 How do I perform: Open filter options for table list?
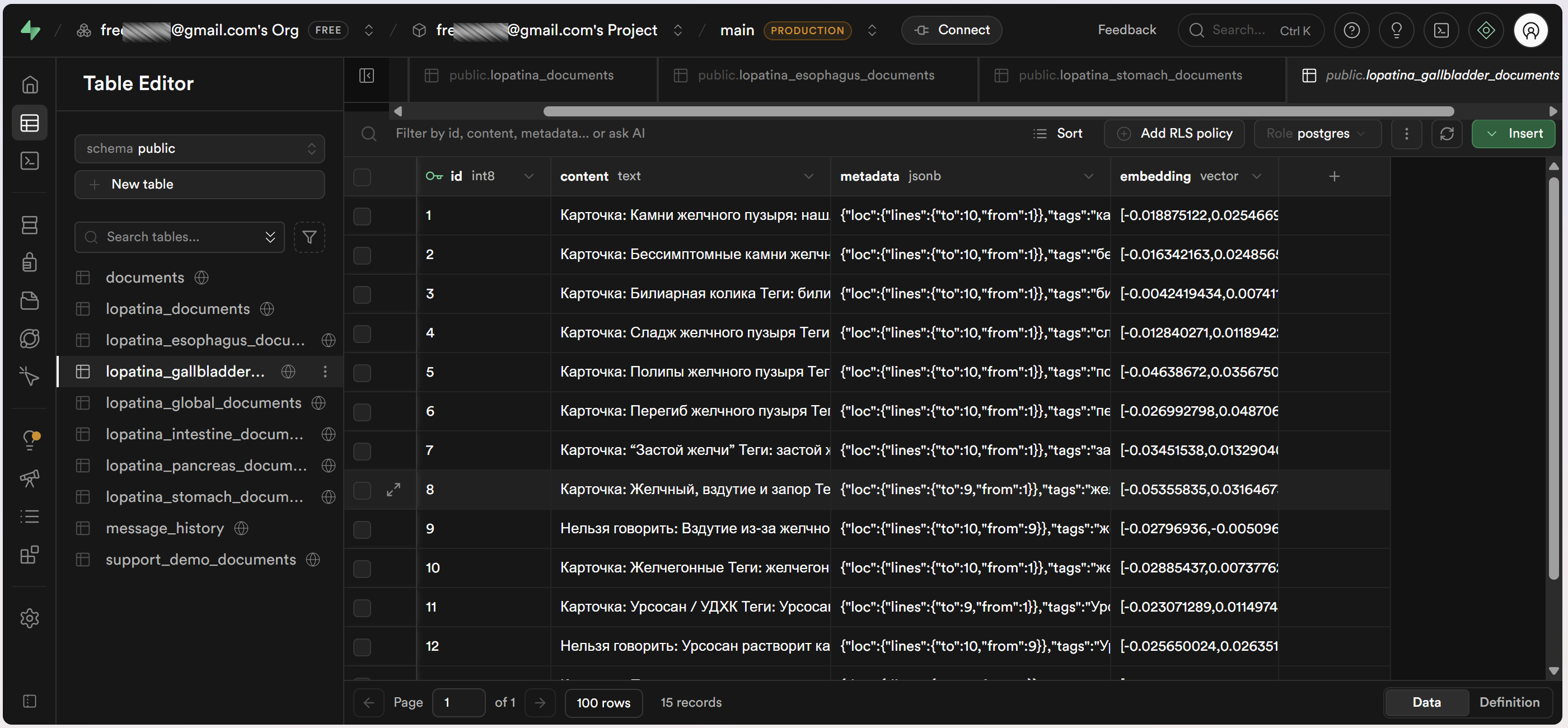[x=309, y=237]
